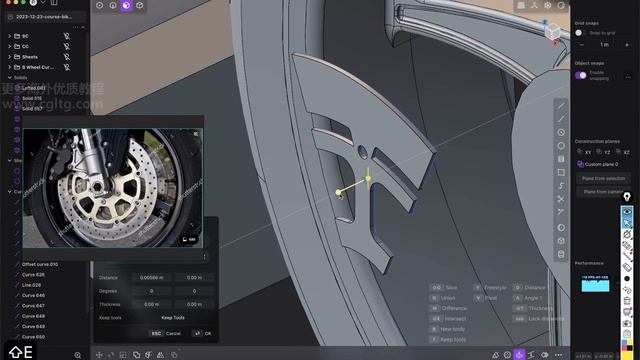Select the Box tool icon

click(561, 241)
